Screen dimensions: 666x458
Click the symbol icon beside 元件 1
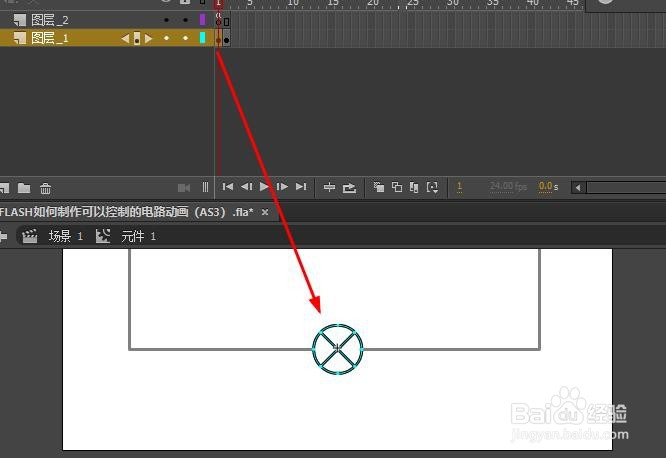click(103, 236)
